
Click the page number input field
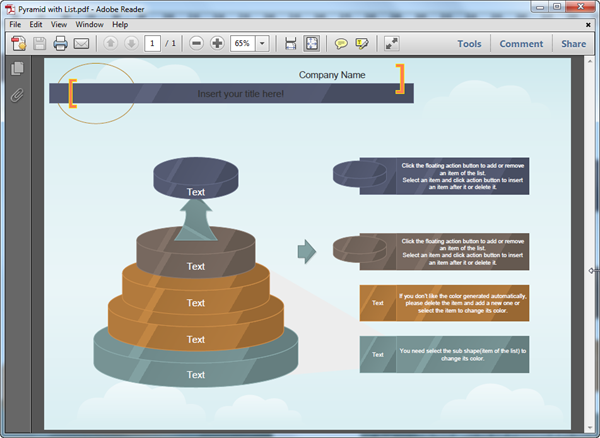click(152, 44)
